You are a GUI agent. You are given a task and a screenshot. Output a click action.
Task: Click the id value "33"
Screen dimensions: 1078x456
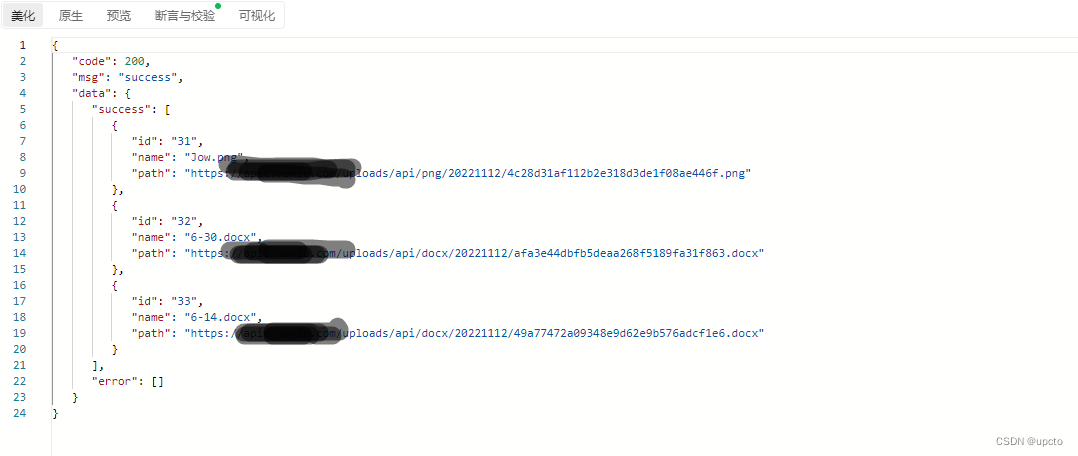coord(184,301)
